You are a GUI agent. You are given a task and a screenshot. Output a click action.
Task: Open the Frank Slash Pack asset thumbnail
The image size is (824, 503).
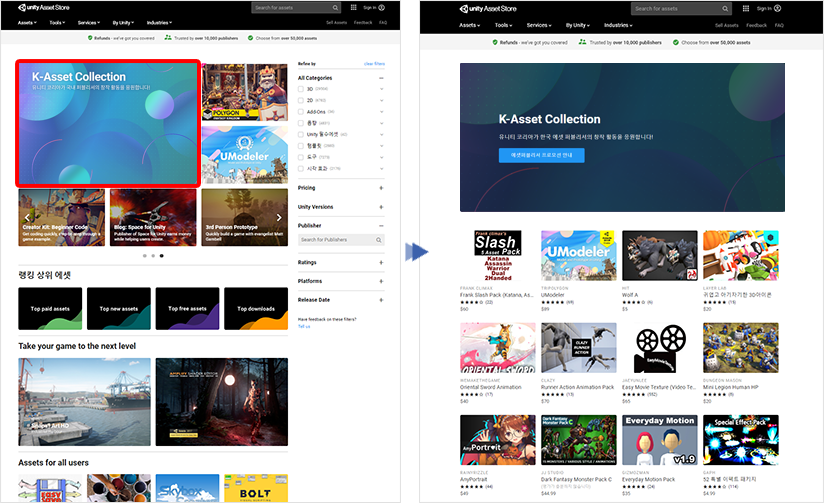pyautogui.click(x=498, y=255)
